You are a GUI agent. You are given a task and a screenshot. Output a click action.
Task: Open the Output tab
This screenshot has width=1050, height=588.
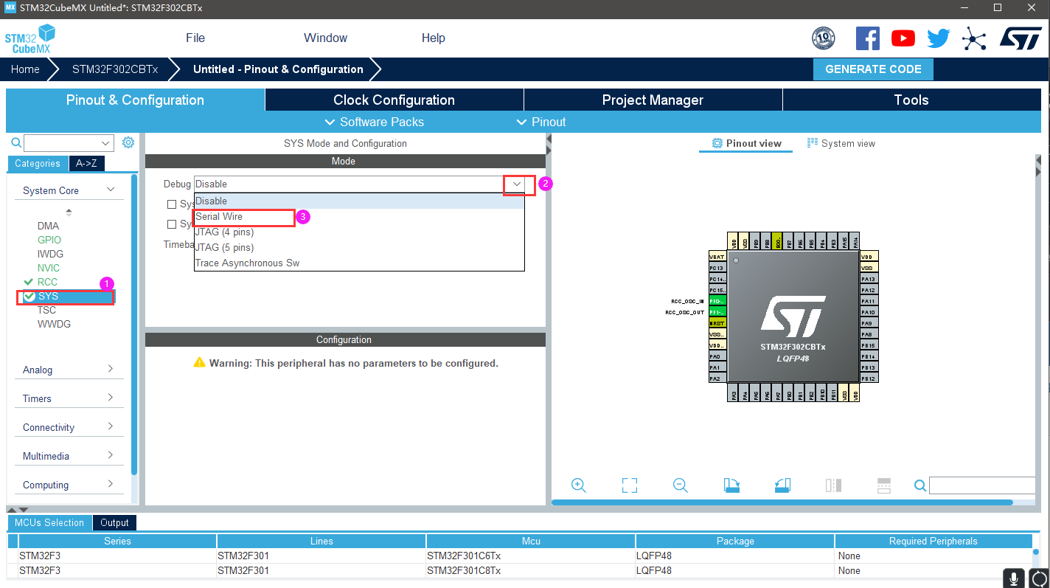(115, 523)
